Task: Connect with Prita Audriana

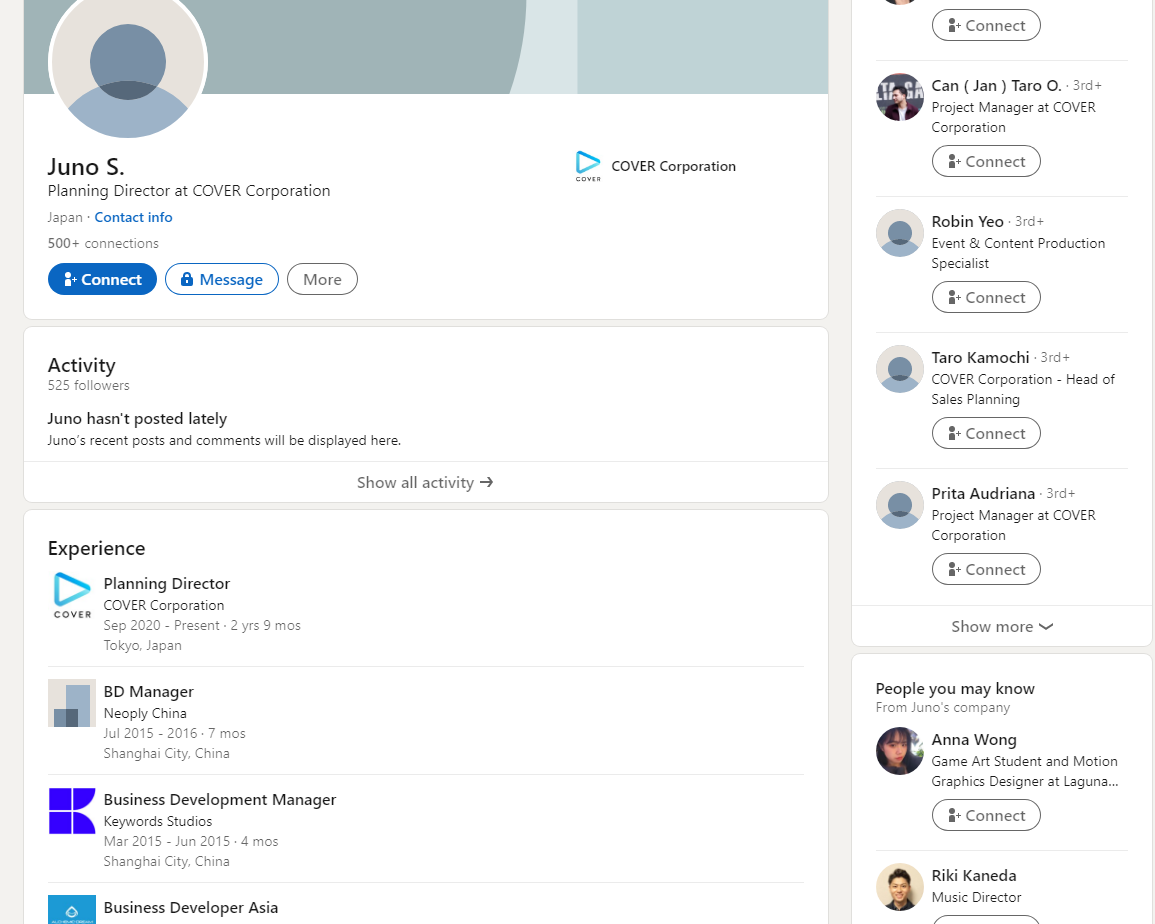Action: [x=986, y=570]
